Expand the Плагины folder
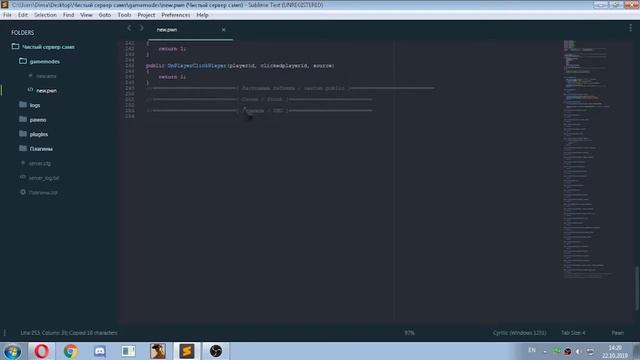640x360 pixels. click(x=41, y=149)
